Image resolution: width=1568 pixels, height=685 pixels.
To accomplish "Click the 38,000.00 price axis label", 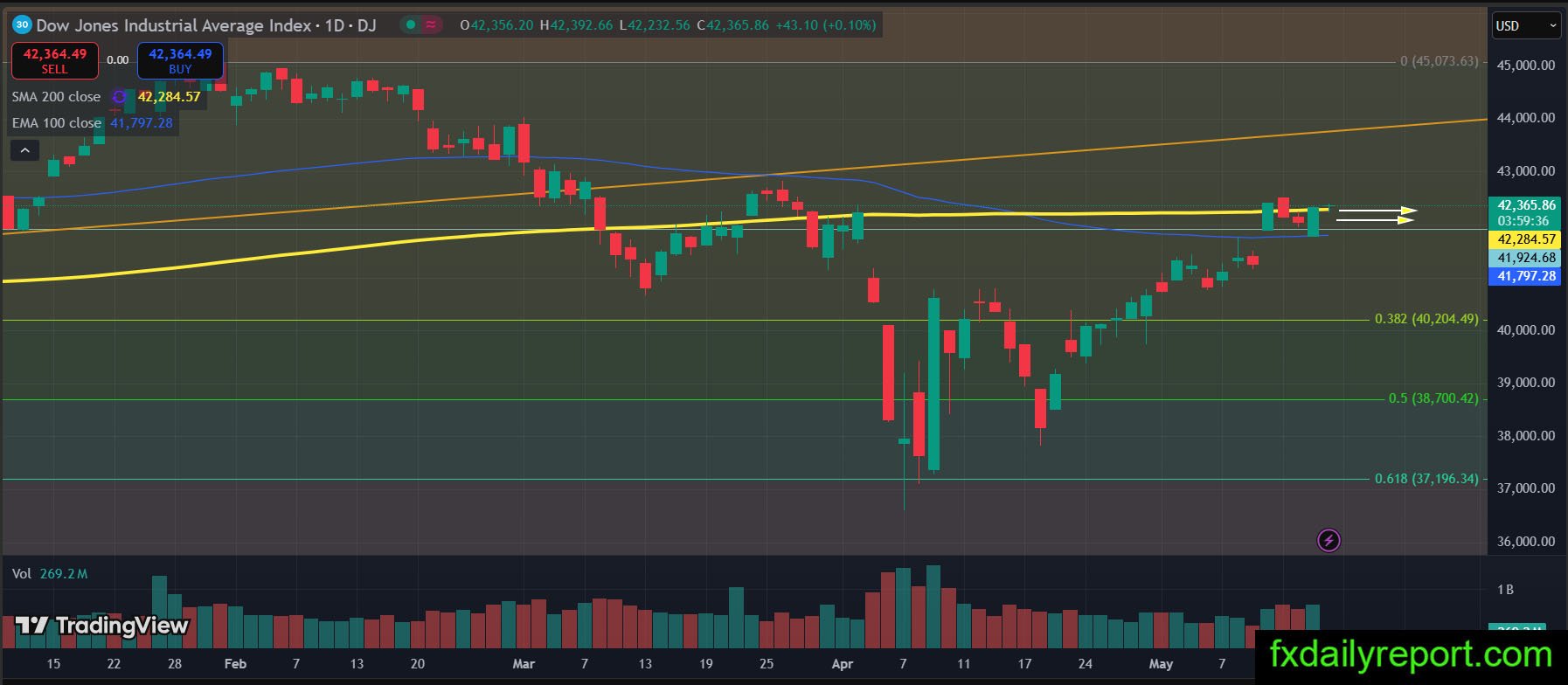I will click(x=1526, y=436).
